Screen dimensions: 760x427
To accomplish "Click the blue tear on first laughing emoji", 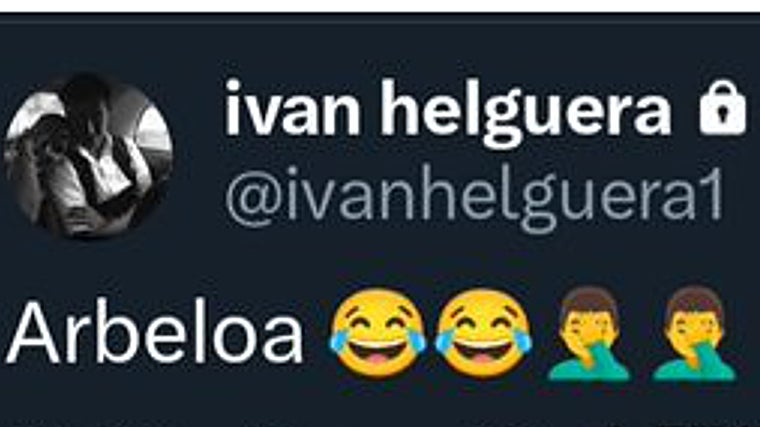I will click(x=336, y=342).
